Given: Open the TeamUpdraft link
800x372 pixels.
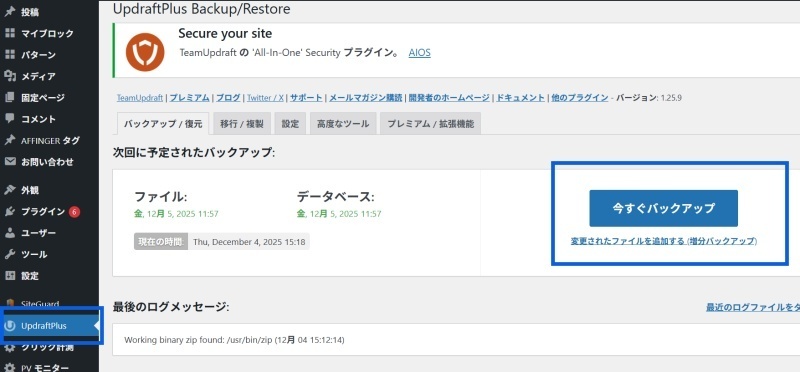Looking at the screenshot, I should tap(140, 97).
